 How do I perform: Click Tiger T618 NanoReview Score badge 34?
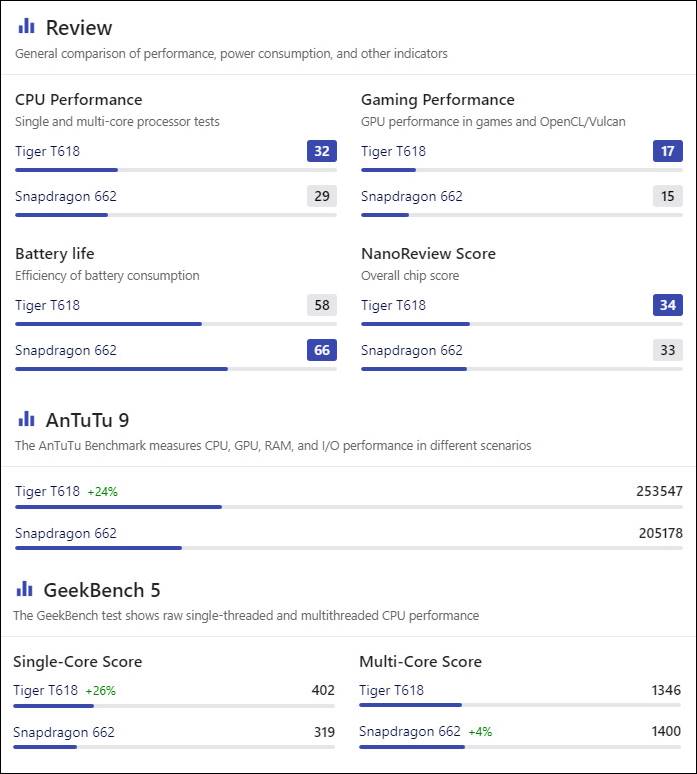point(667,305)
